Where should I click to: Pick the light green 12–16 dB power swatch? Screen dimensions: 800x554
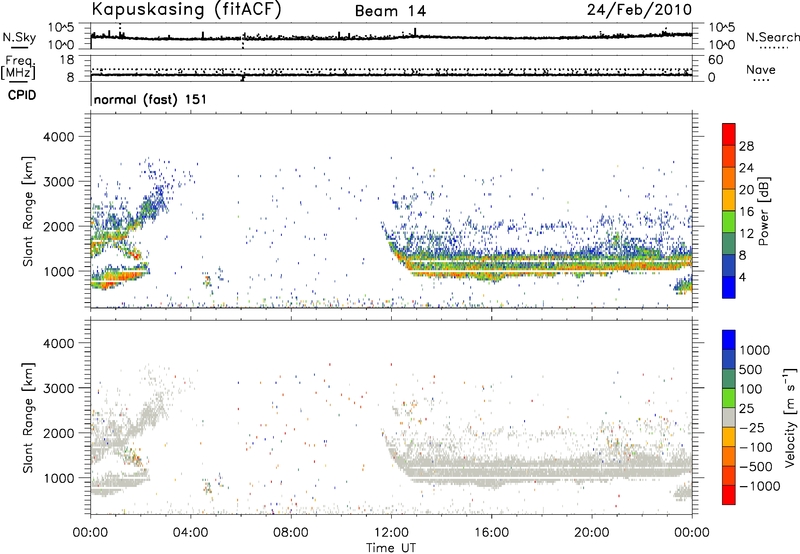click(x=729, y=222)
